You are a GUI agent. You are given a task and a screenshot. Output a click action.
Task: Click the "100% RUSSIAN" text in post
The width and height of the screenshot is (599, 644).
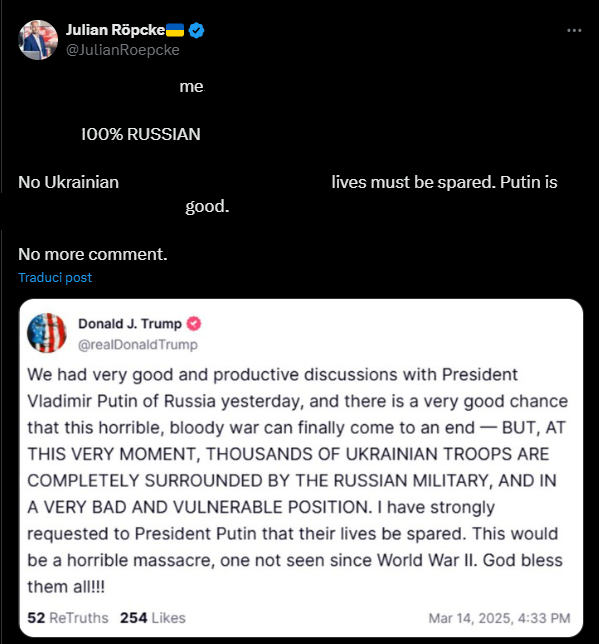(141, 134)
